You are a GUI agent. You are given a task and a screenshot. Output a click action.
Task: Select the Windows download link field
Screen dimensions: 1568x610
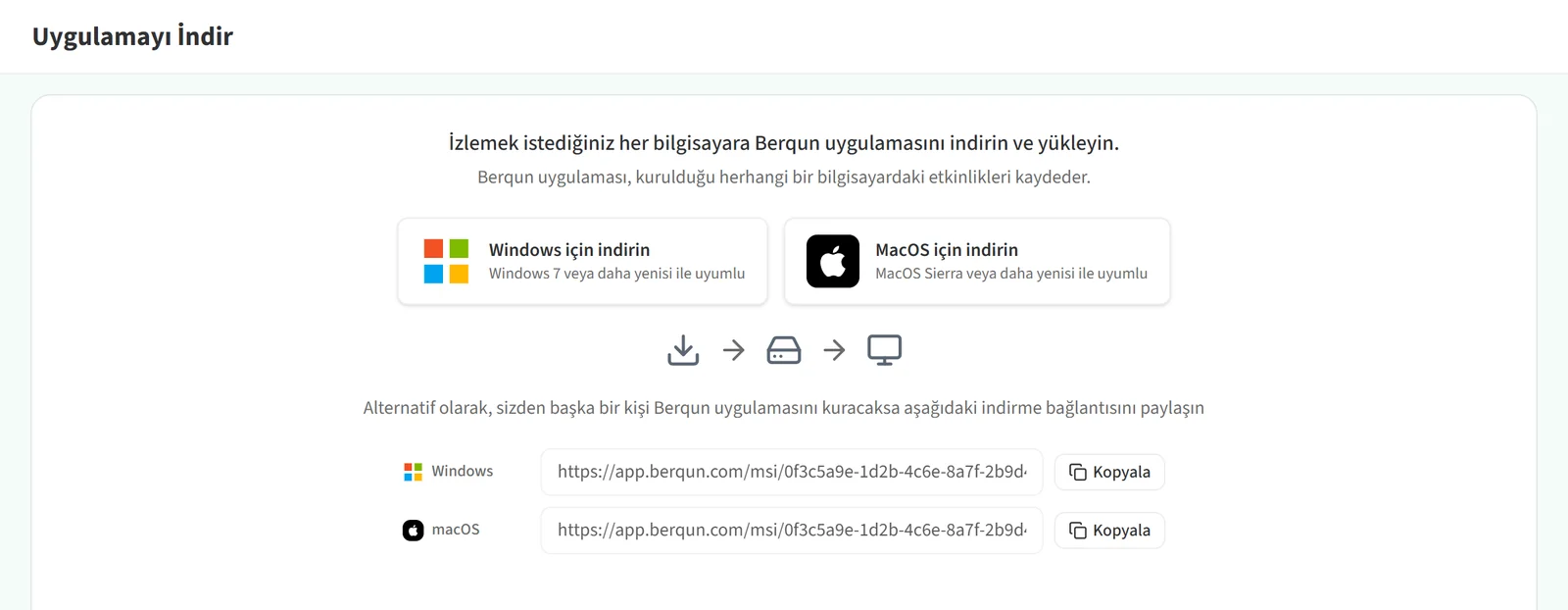point(792,472)
